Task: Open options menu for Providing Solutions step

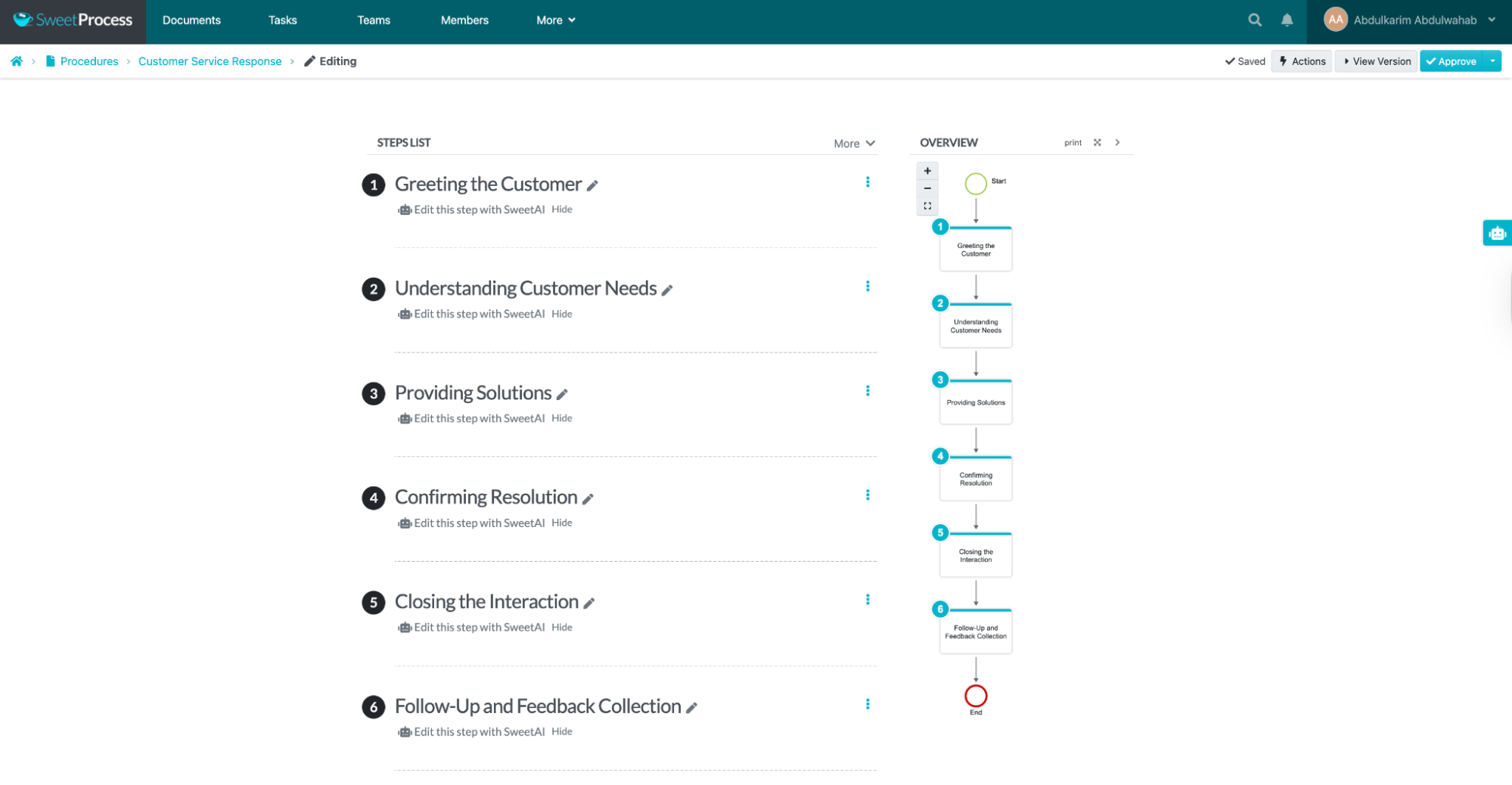Action: tap(868, 391)
